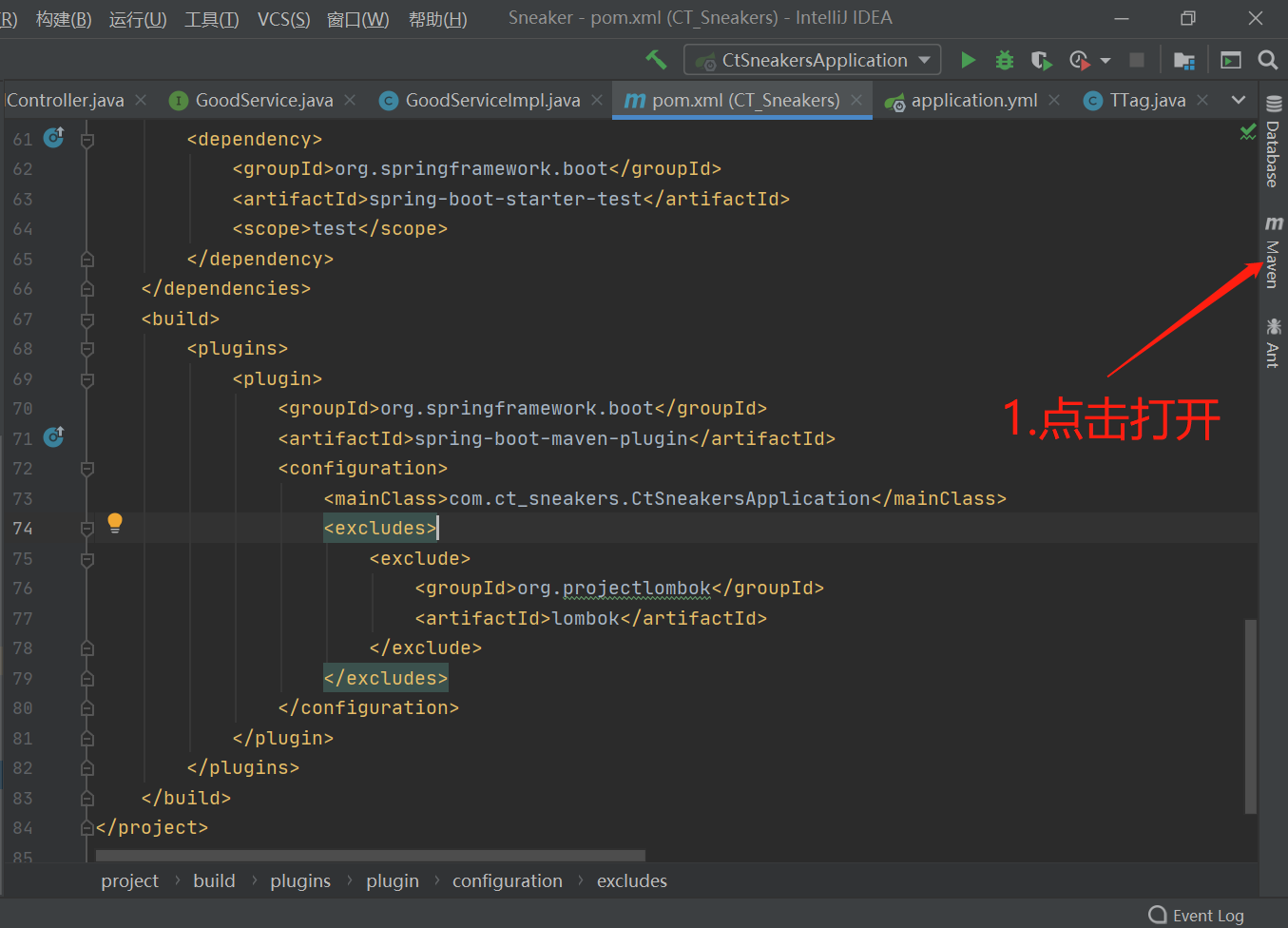Start debugging with the bug icon
The width and height of the screenshot is (1288, 928).
pyautogui.click(x=1004, y=60)
